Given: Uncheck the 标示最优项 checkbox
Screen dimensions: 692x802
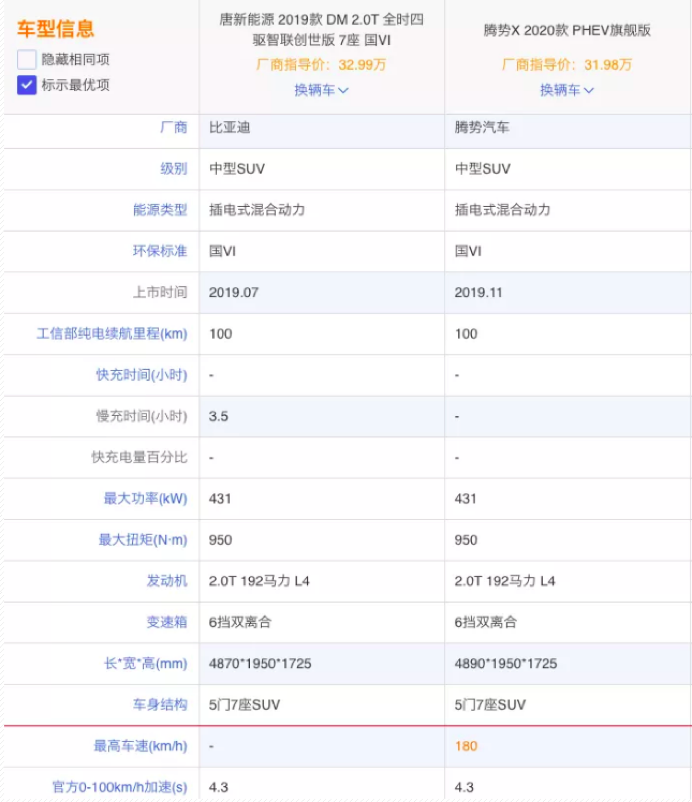Looking at the screenshot, I should (27, 85).
